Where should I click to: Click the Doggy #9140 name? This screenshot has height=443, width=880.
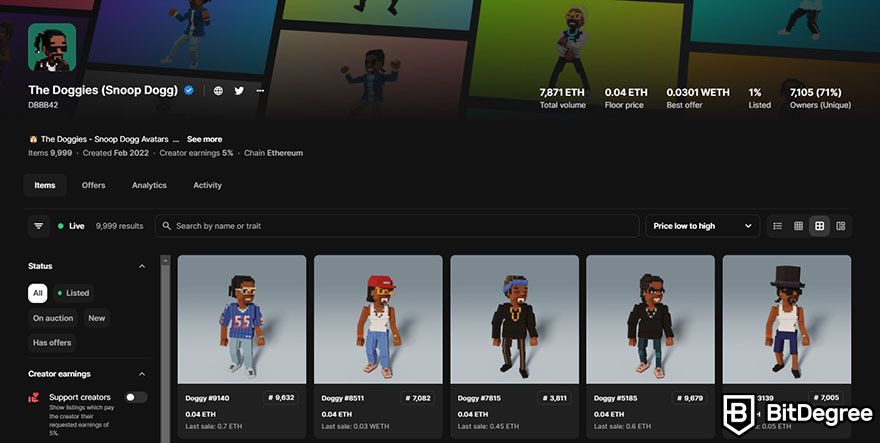tap(207, 398)
